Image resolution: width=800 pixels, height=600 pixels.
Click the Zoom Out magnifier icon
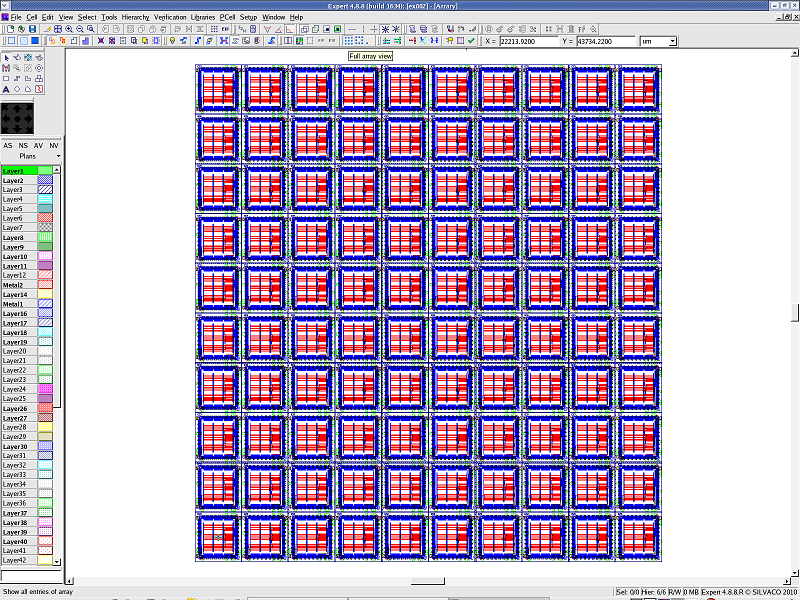pyautogui.click(x=80, y=29)
